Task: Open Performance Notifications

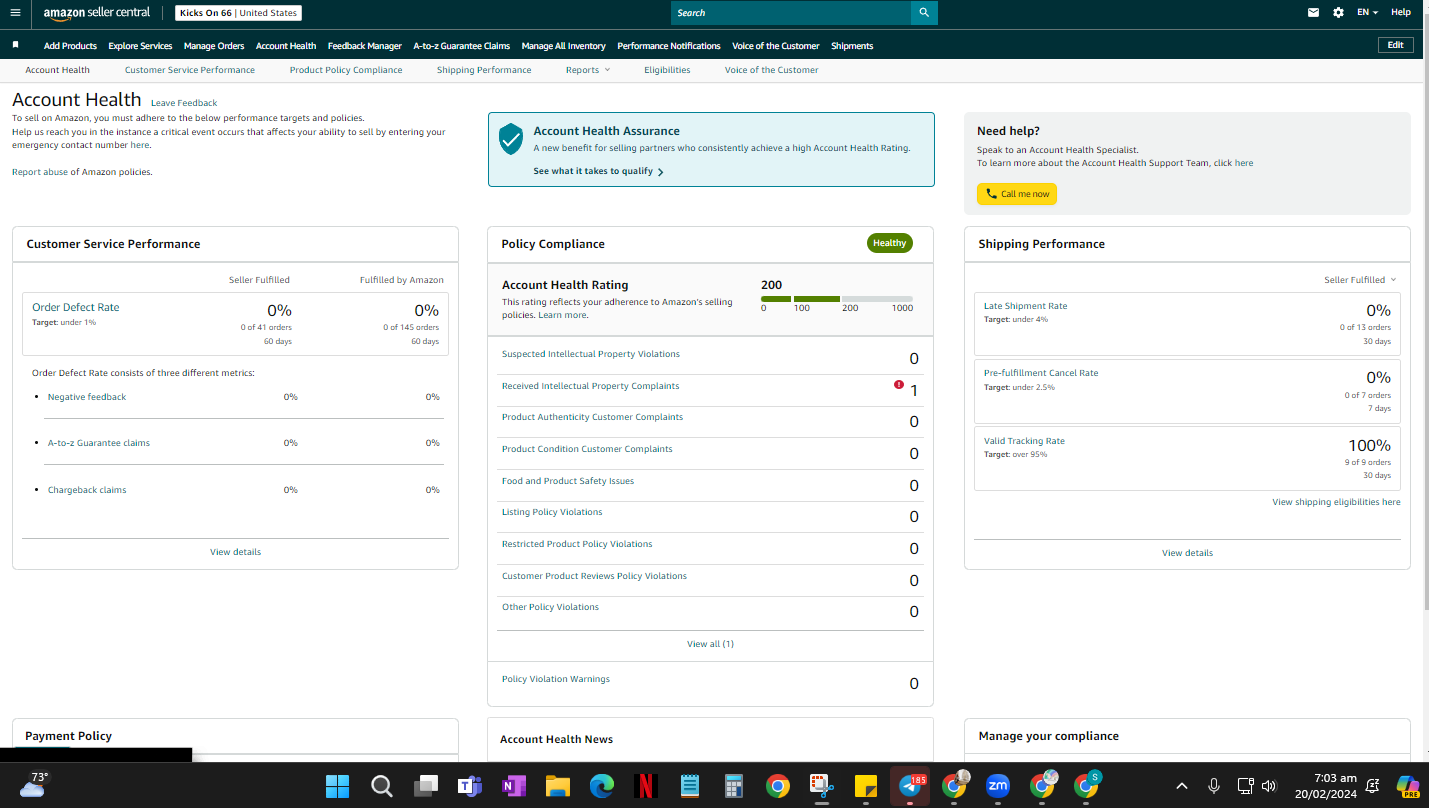Action: click(669, 46)
